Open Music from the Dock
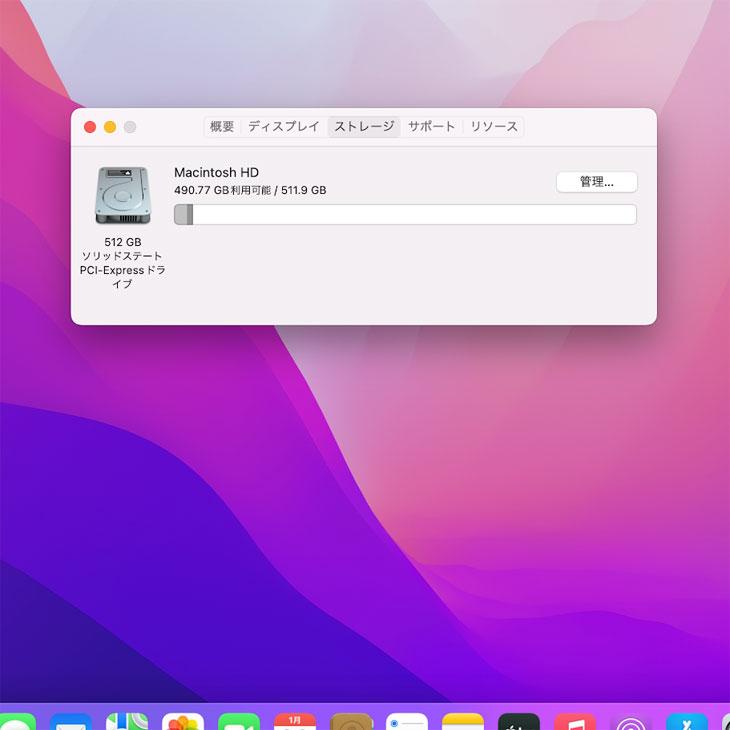This screenshot has width=730, height=730. [575, 721]
